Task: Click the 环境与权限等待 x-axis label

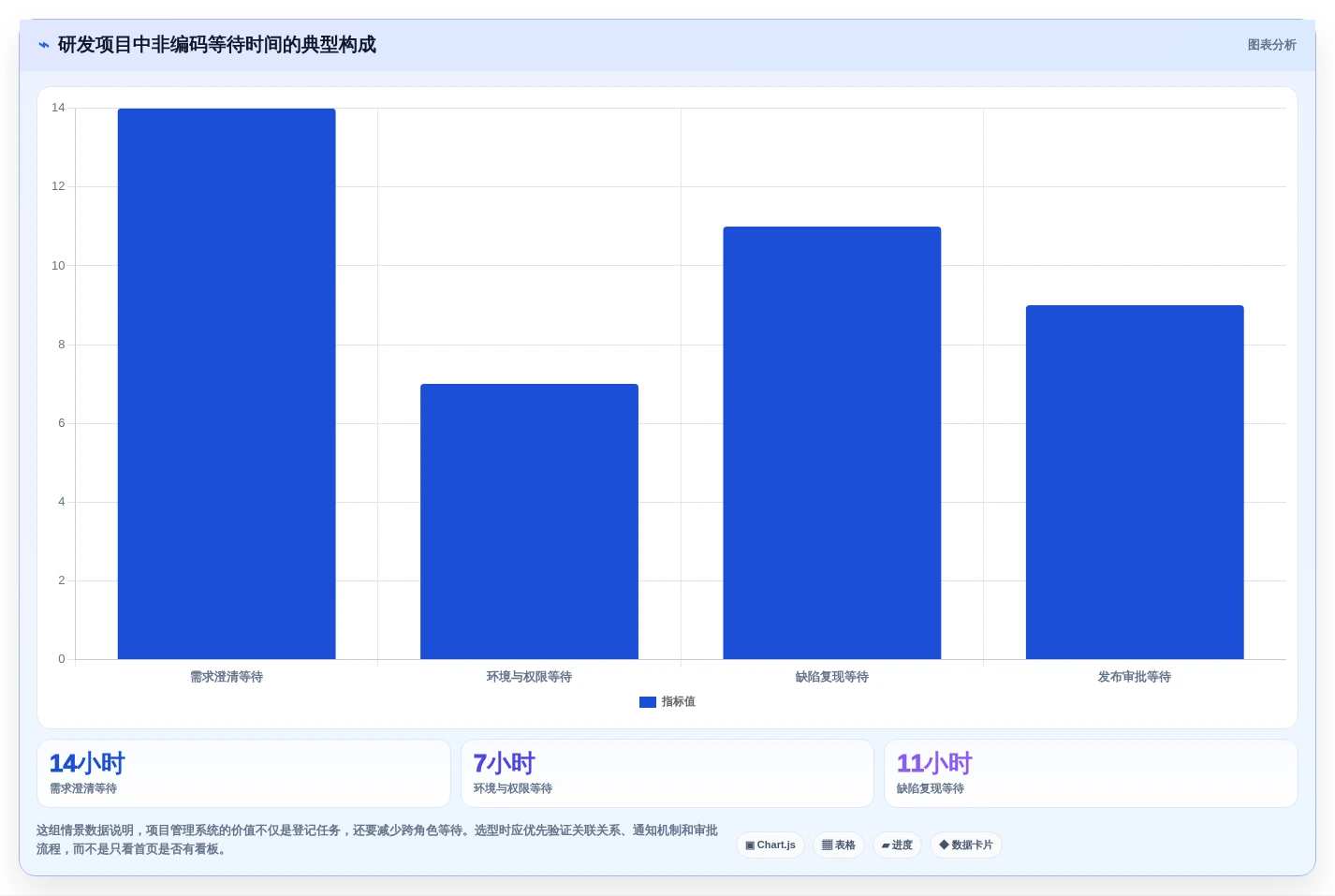Action: coord(529,677)
